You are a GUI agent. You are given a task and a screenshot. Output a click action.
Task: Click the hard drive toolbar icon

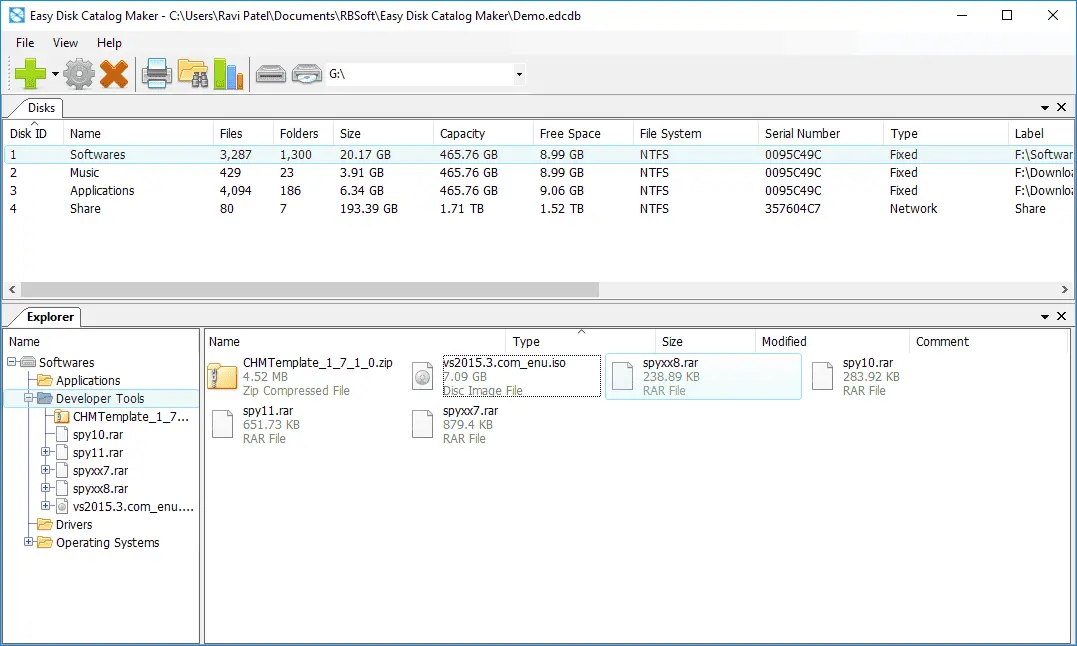point(271,73)
